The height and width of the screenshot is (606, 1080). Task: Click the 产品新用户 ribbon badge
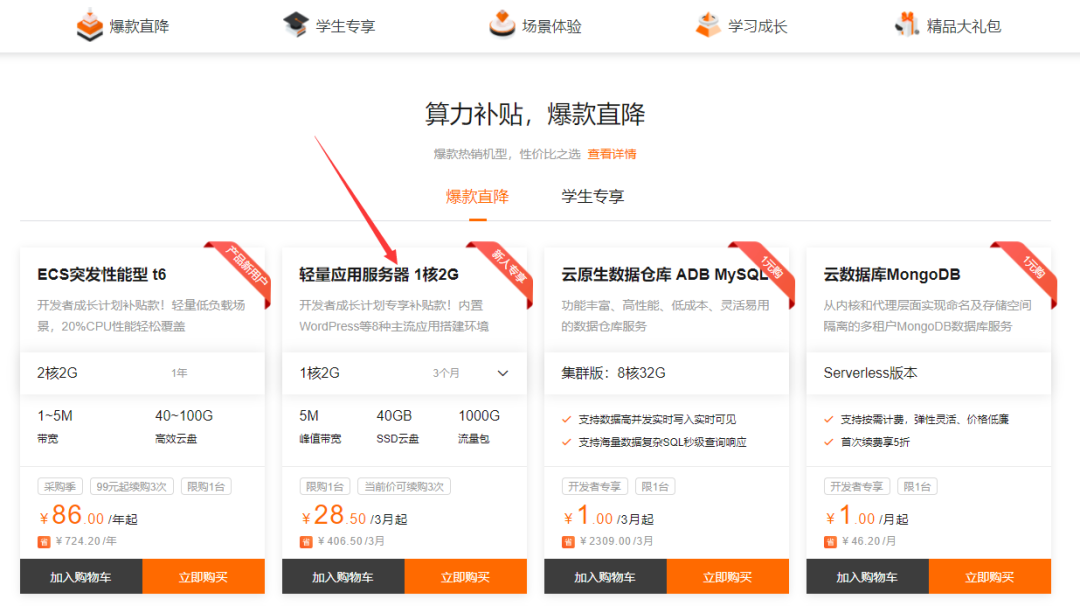246,265
